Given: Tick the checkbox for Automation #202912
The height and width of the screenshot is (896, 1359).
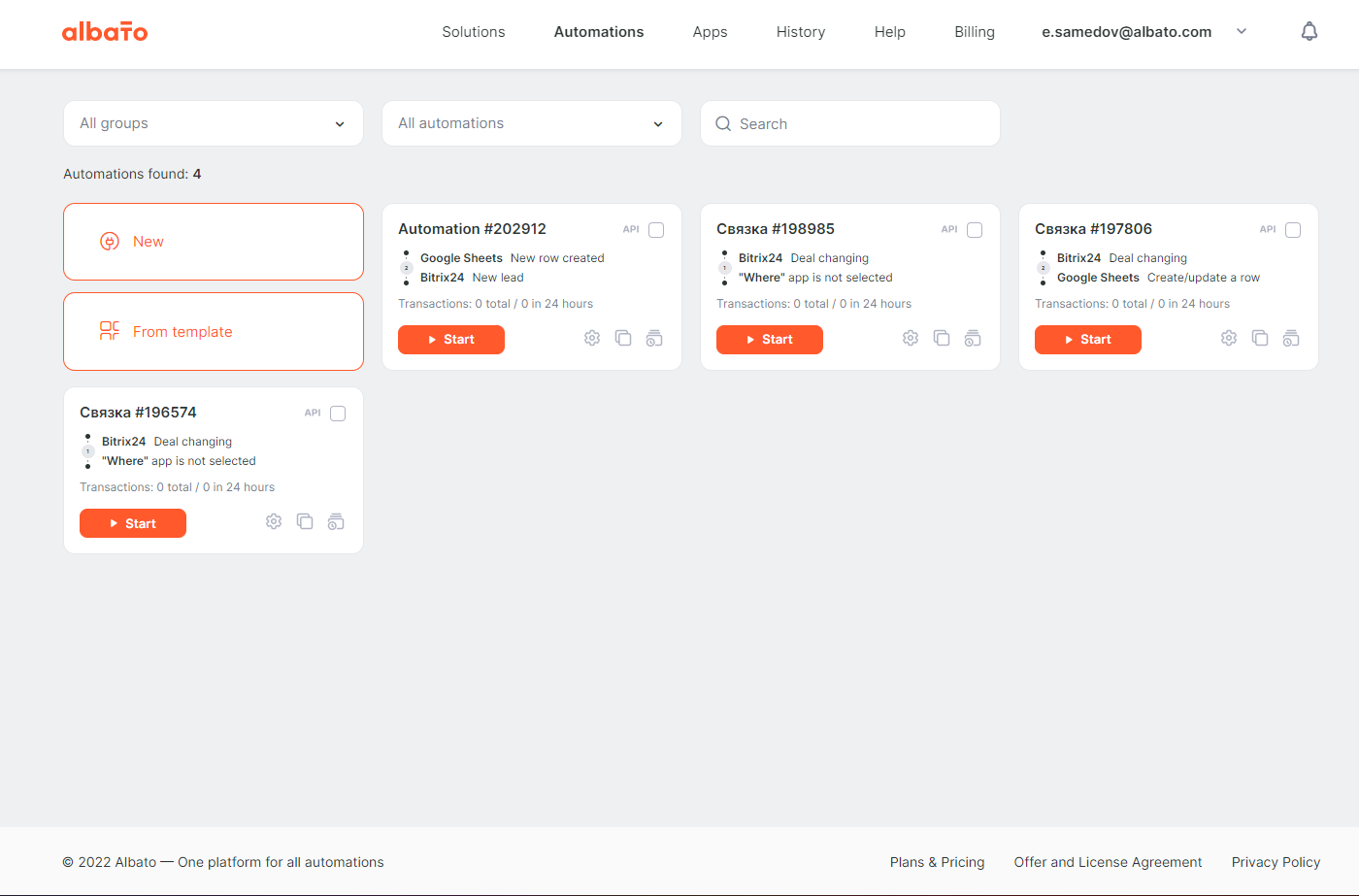Looking at the screenshot, I should tap(656, 230).
